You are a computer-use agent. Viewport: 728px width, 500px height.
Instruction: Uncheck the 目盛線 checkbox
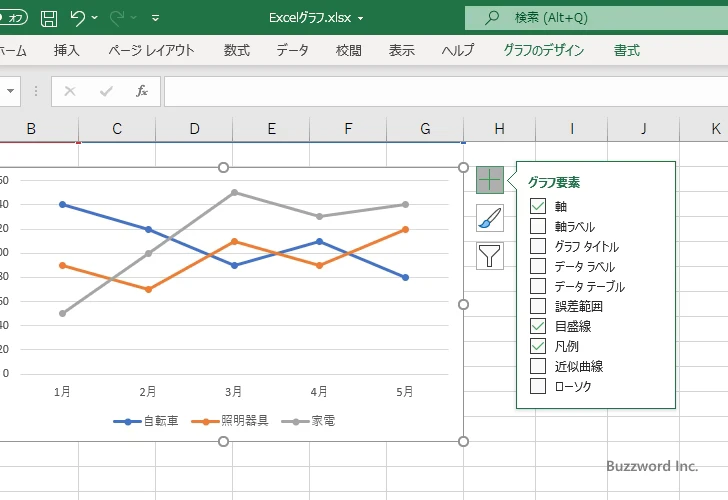[x=538, y=326]
